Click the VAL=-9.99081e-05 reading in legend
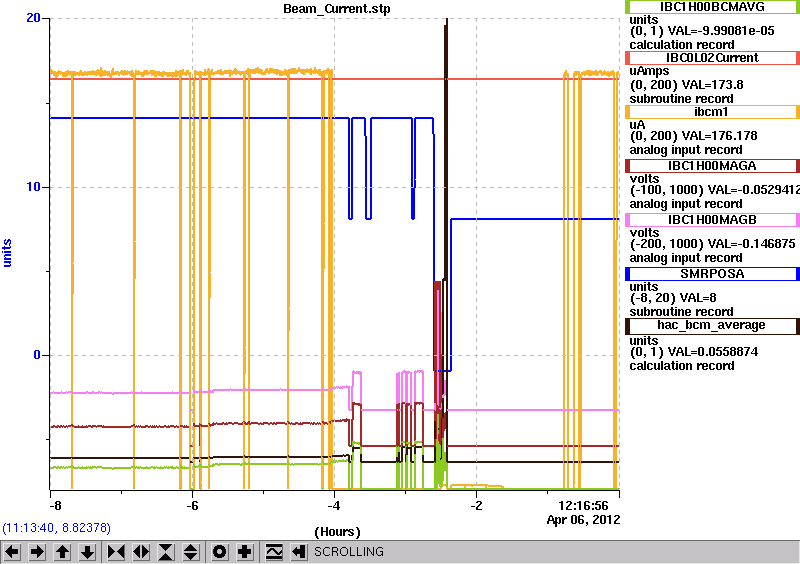Viewport: 800px width, 564px height. pos(721,31)
